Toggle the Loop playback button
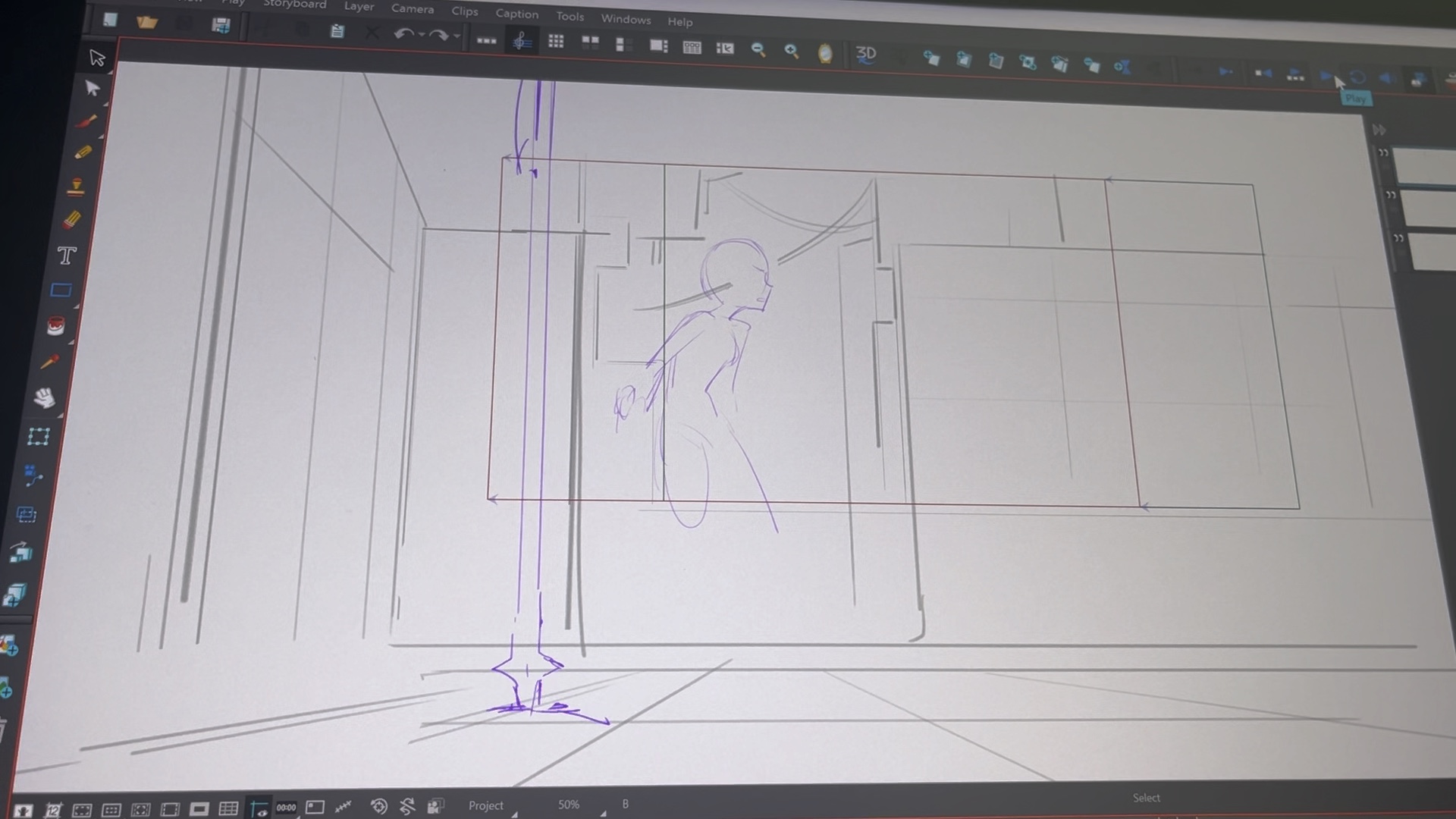 pos(1358,77)
